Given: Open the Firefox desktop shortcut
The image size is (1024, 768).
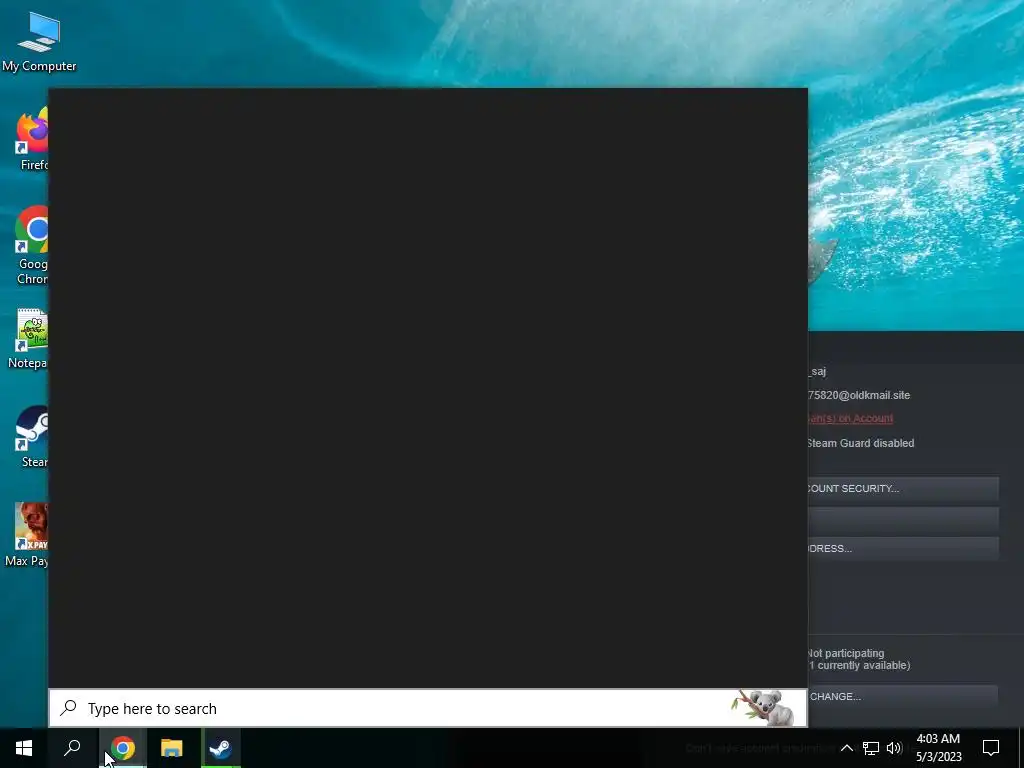Looking at the screenshot, I should 33,139.
